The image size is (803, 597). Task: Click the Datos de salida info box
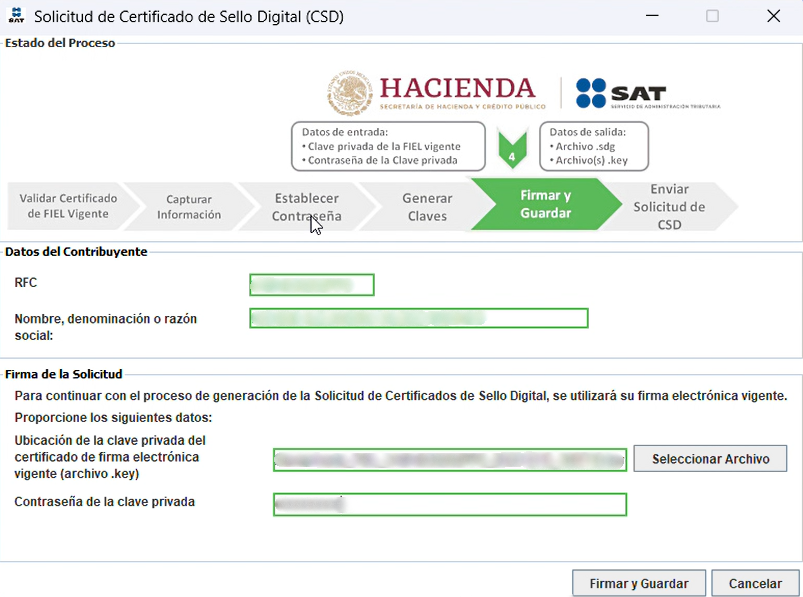[x=593, y=146]
